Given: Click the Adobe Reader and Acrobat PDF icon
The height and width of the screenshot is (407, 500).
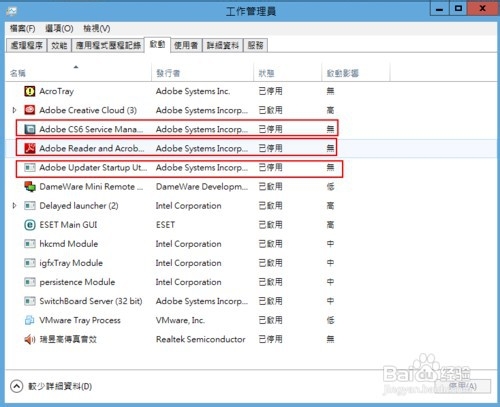Looking at the screenshot, I should pos(30,148).
